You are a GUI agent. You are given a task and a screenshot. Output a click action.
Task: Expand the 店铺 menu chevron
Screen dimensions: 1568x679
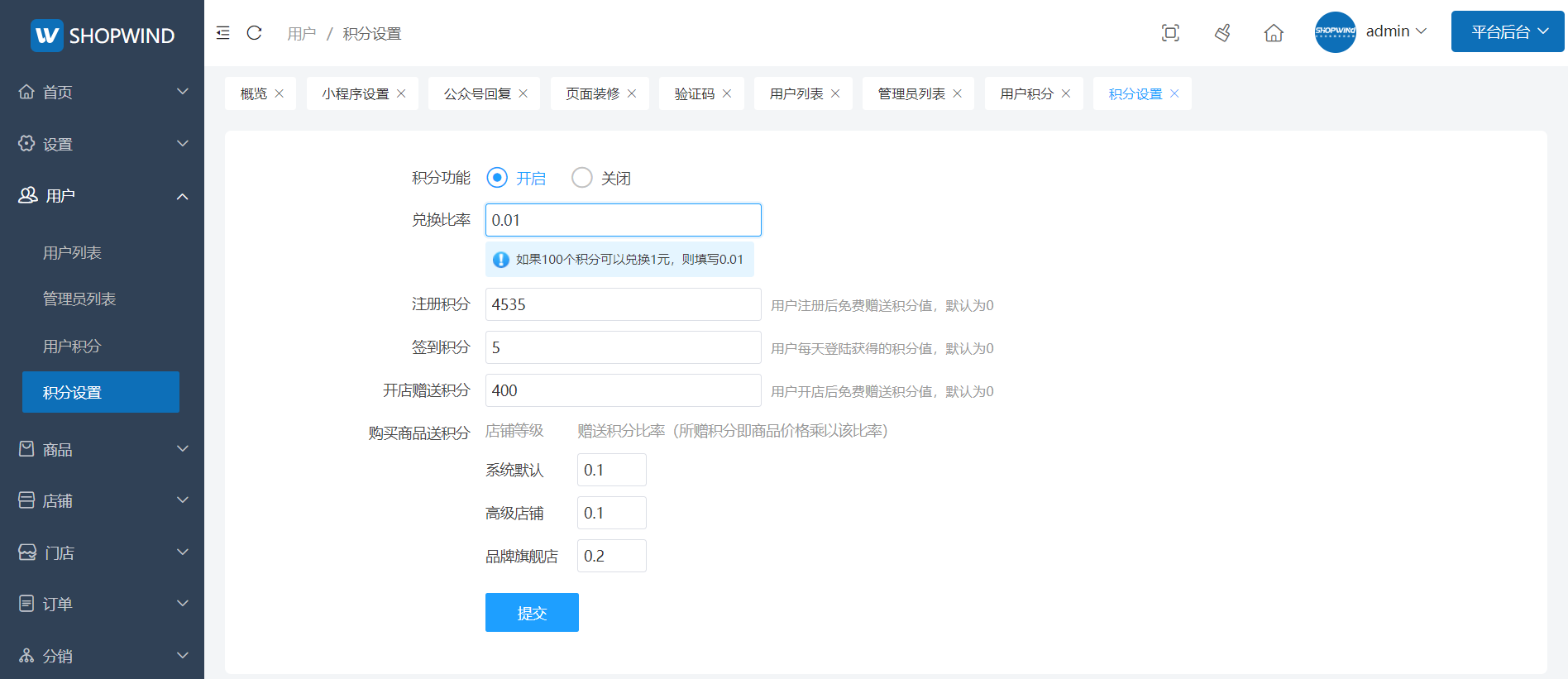[183, 500]
